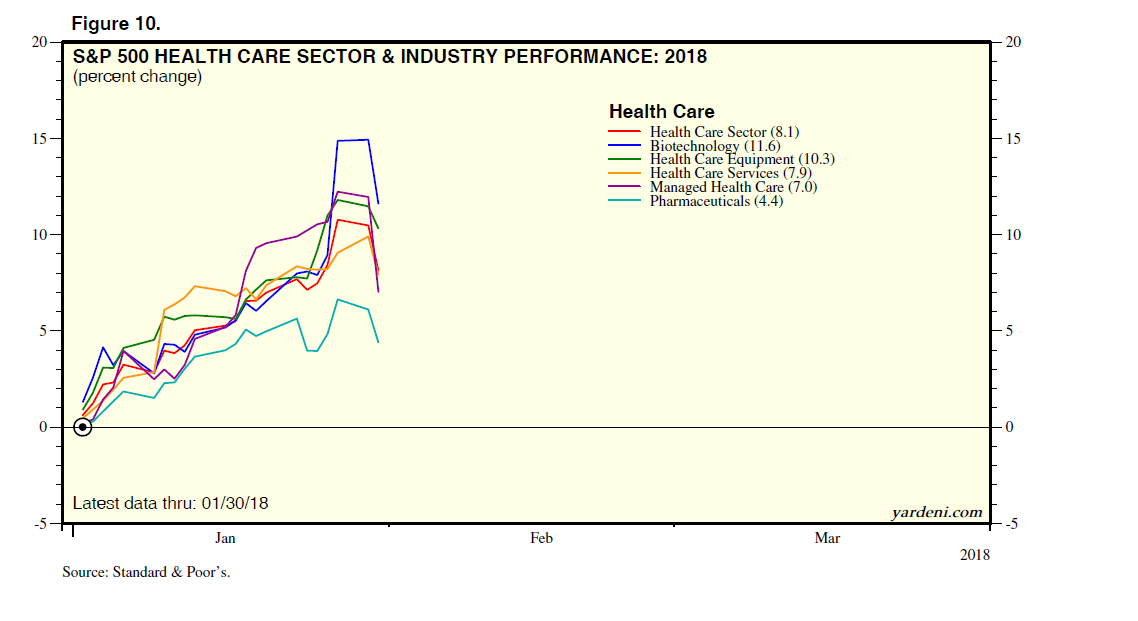
Task: Click the chart title starting with S&P 500
Action: click(x=390, y=57)
